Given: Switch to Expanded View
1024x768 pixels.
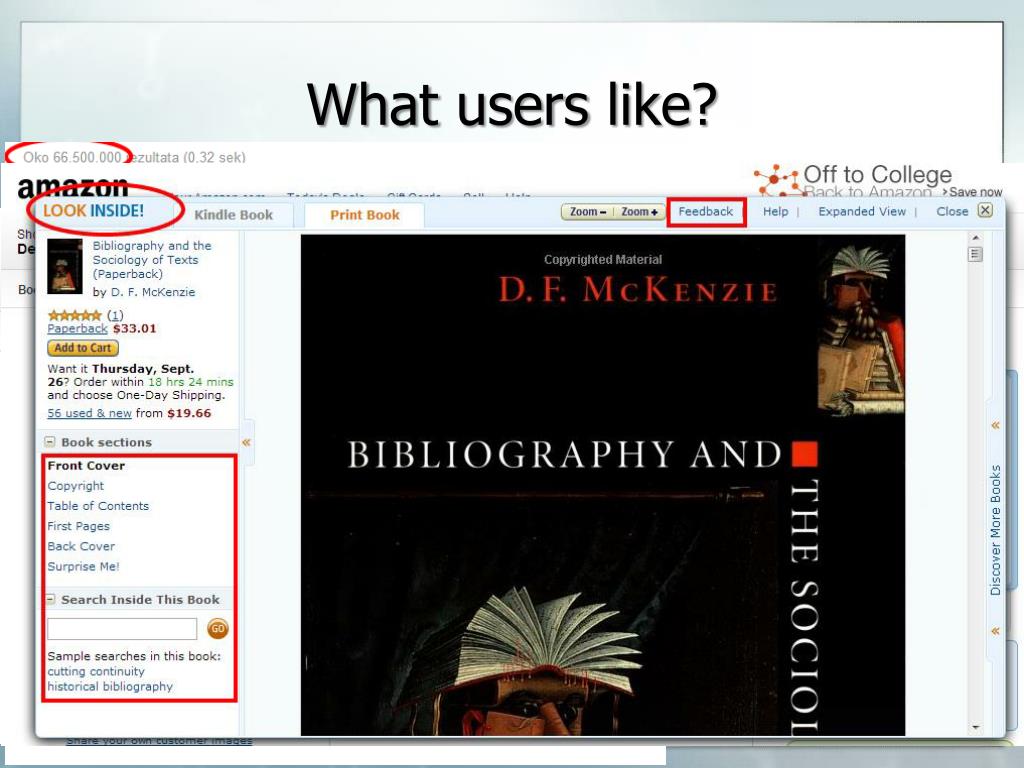Looking at the screenshot, I should tap(861, 212).
